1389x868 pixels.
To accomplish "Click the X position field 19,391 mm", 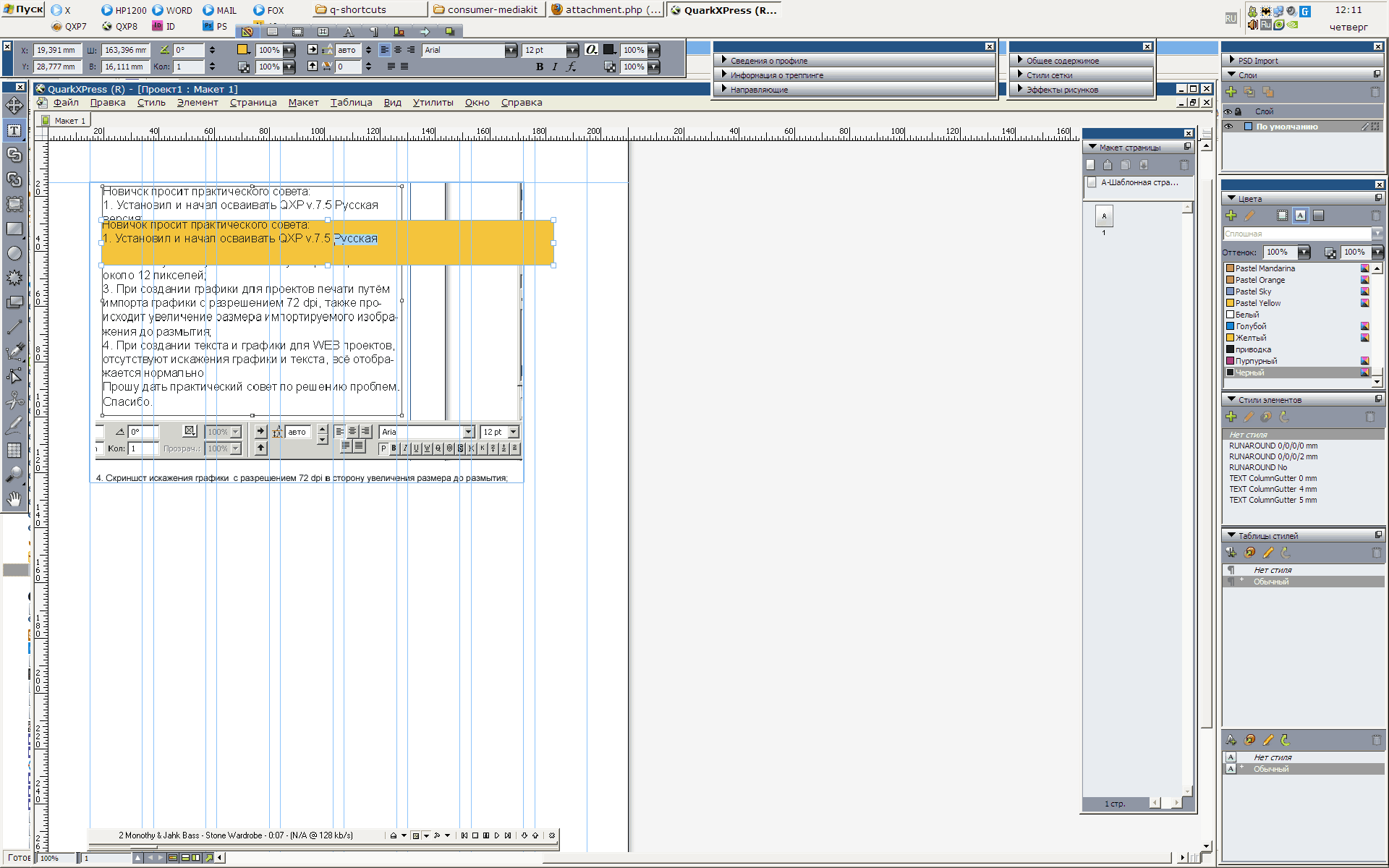I will [x=57, y=50].
